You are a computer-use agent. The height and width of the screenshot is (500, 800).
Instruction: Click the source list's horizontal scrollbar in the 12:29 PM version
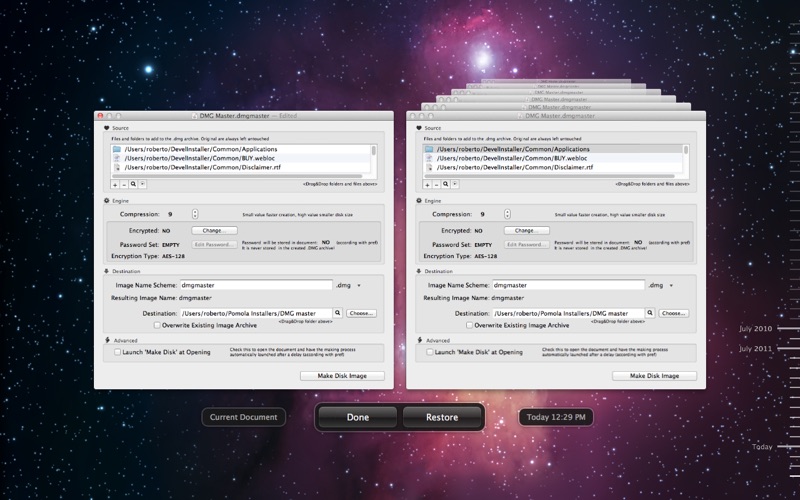tap(549, 176)
